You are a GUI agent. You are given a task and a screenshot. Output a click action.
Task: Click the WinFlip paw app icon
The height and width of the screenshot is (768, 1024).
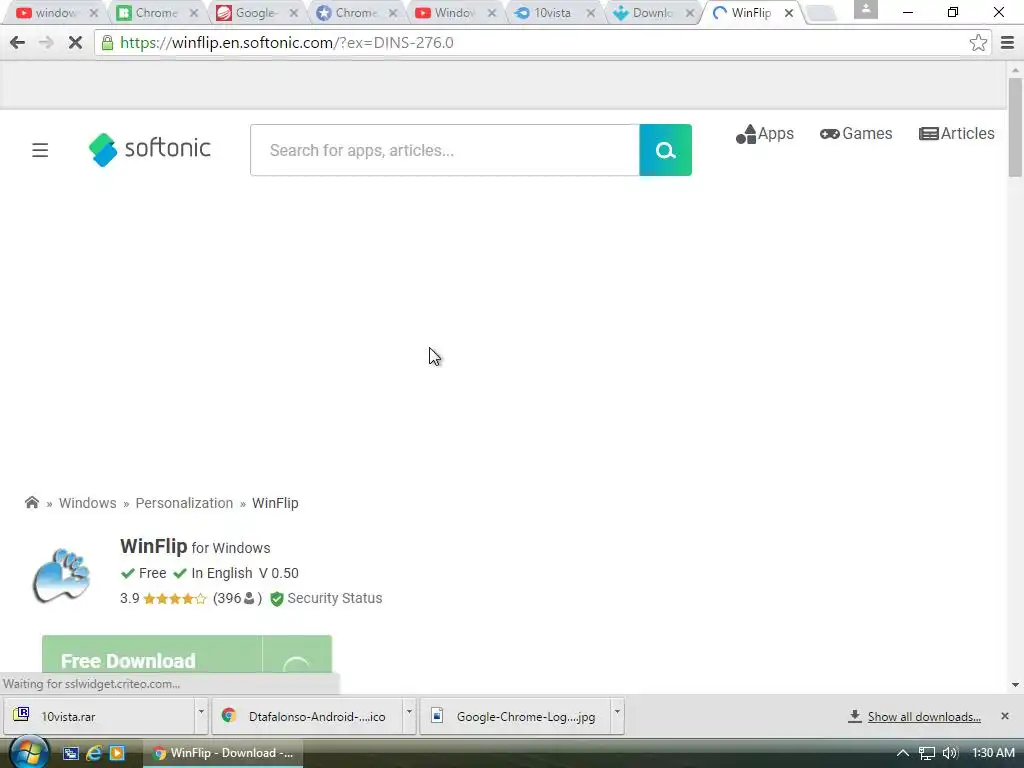click(61, 575)
